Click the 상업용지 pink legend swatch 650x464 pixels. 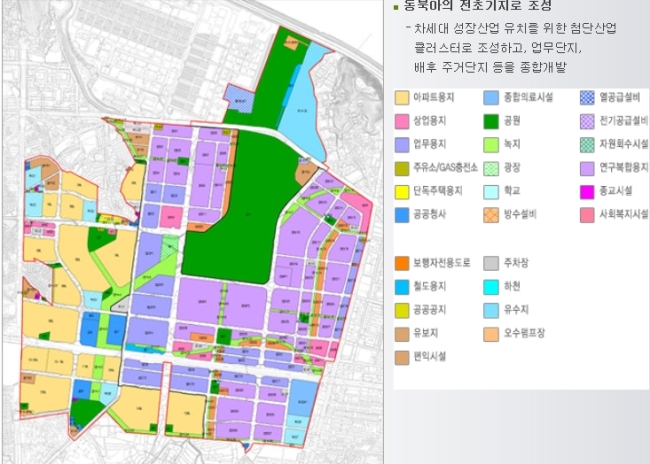pos(402,121)
